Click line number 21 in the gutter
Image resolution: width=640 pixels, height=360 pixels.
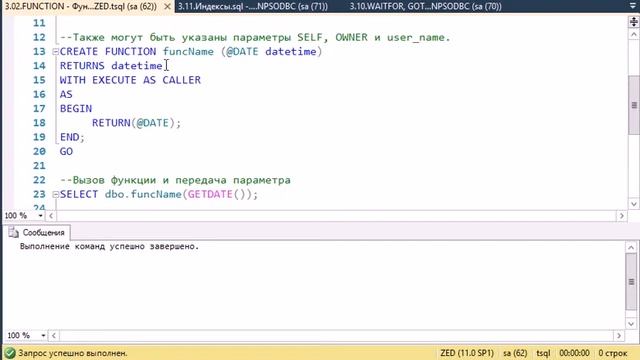coord(39,166)
